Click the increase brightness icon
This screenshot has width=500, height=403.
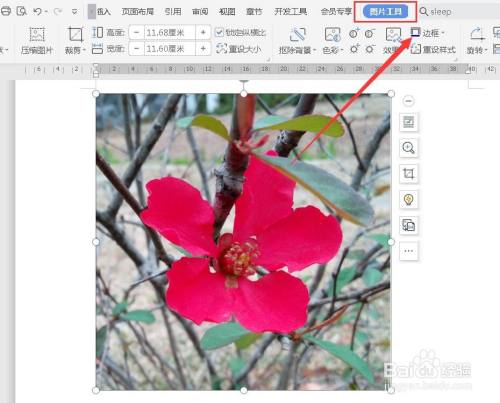[354, 49]
